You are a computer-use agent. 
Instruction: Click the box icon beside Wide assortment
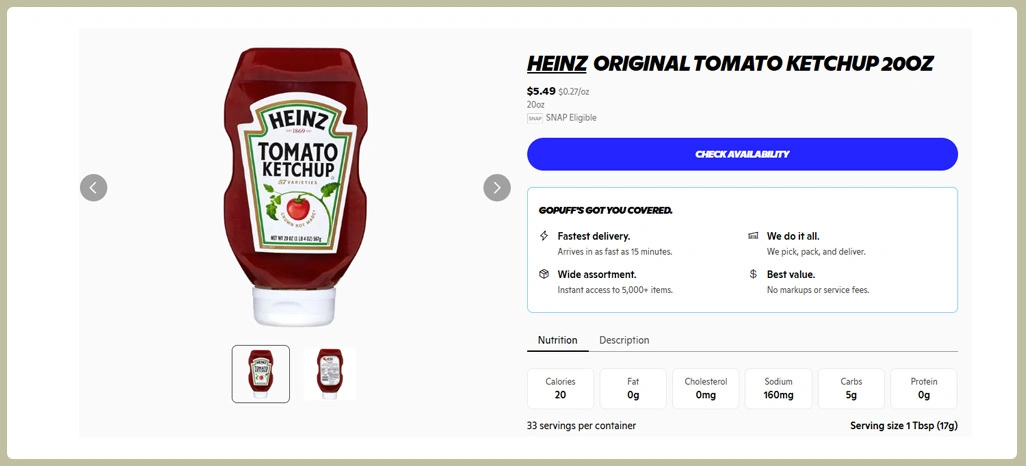point(544,274)
